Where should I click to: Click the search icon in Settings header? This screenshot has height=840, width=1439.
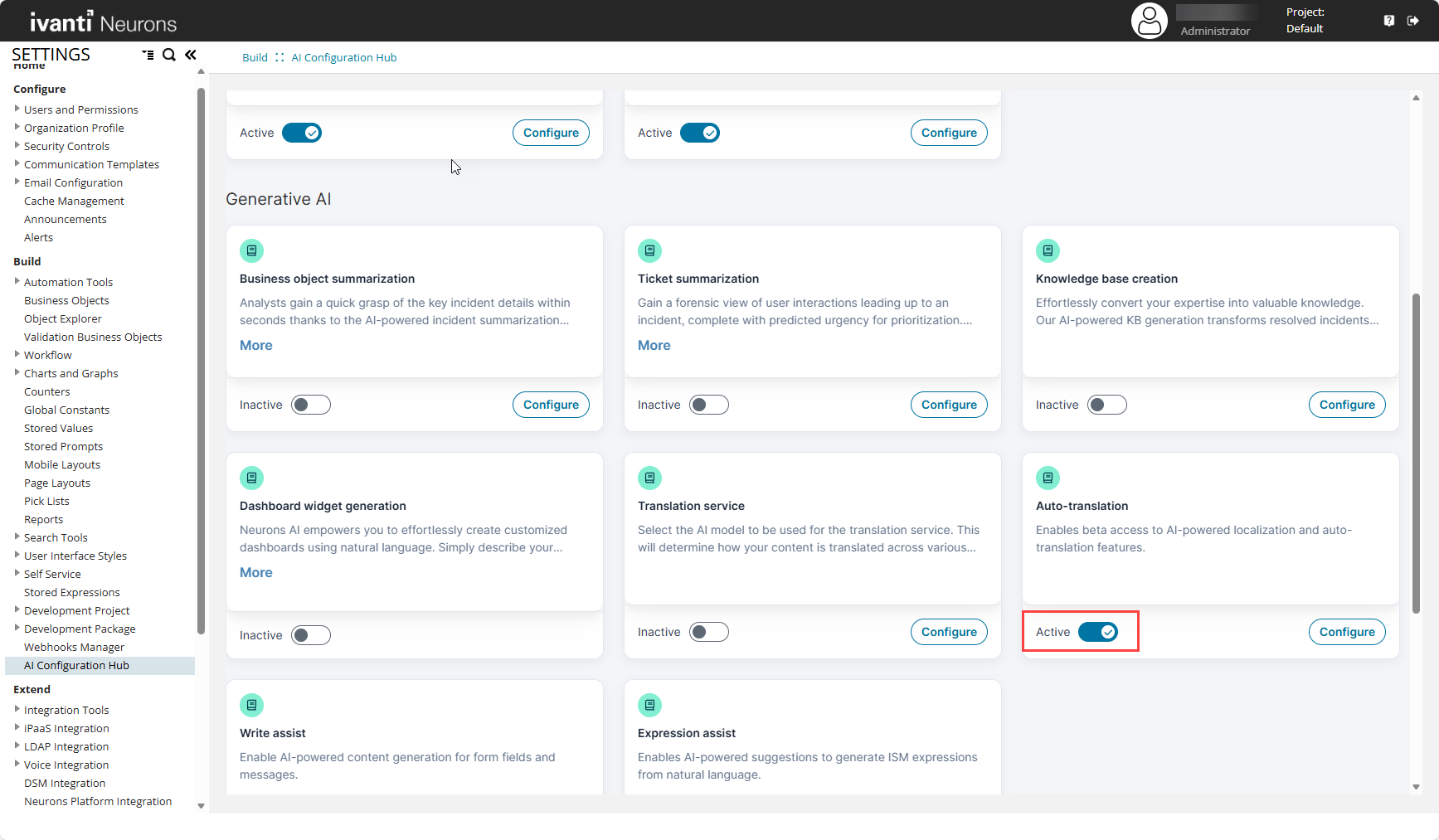point(169,55)
